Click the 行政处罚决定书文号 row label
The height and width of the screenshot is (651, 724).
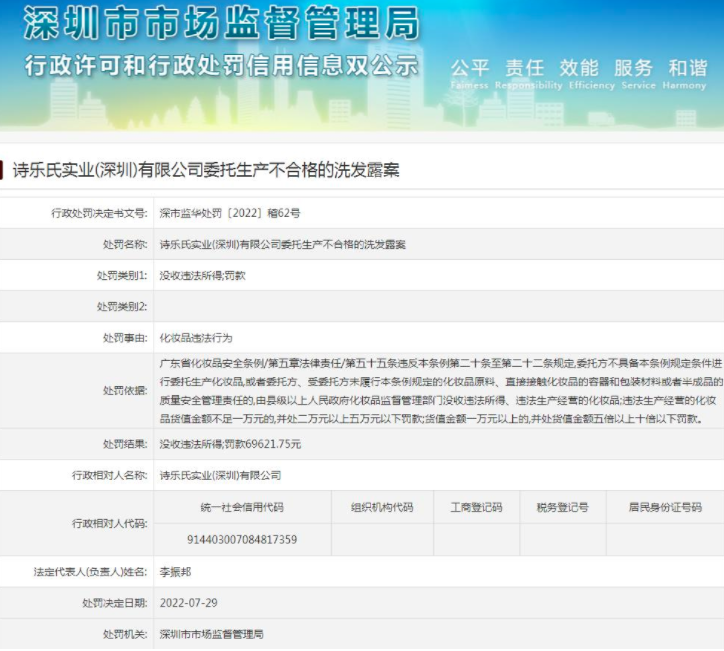coord(99,213)
